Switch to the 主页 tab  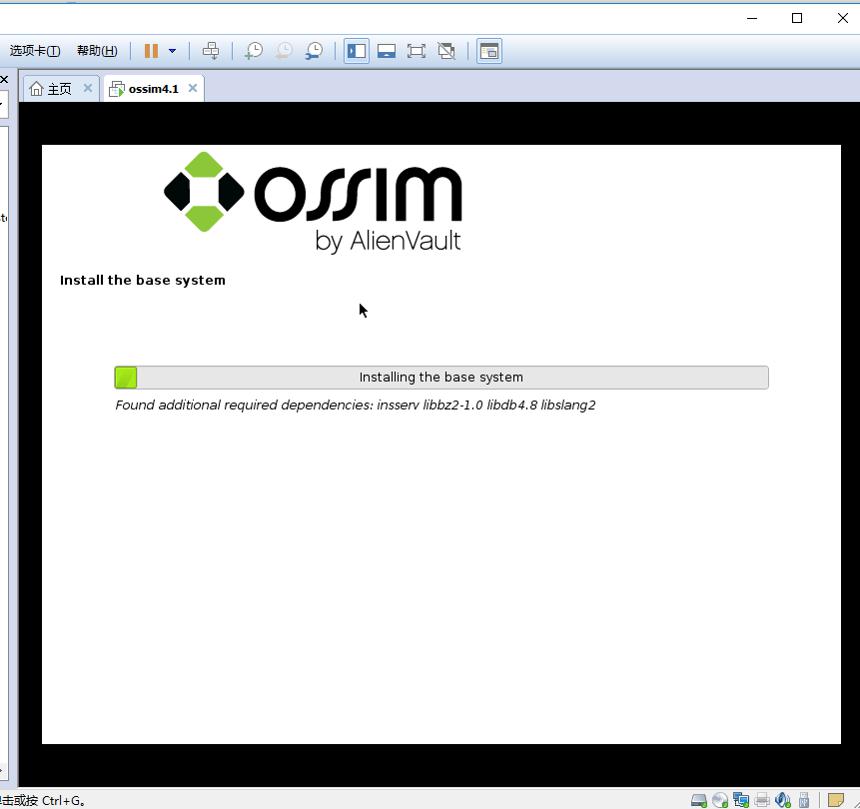52,89
